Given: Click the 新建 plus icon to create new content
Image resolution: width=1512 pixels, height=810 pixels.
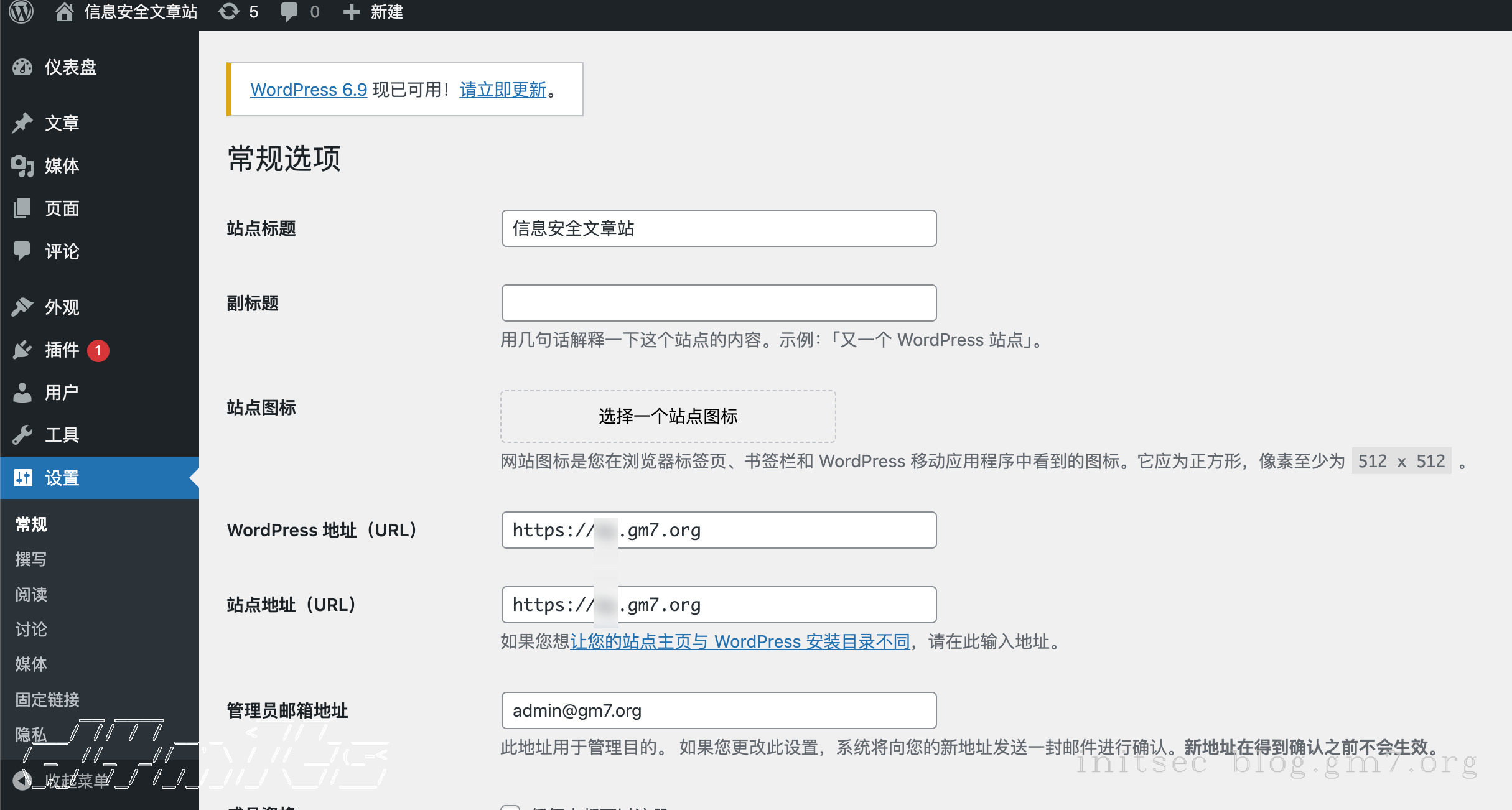Looking at the screenshot, I should (352, 11).
